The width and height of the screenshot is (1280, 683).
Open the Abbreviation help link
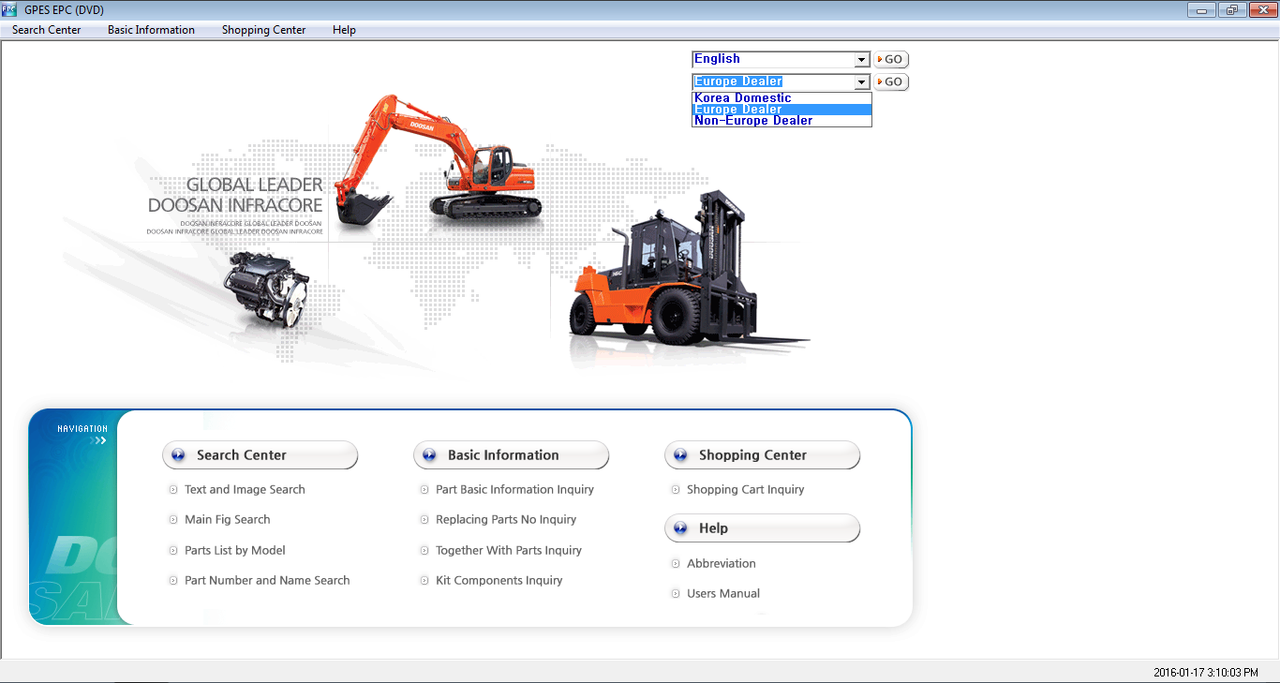(721, 564)
